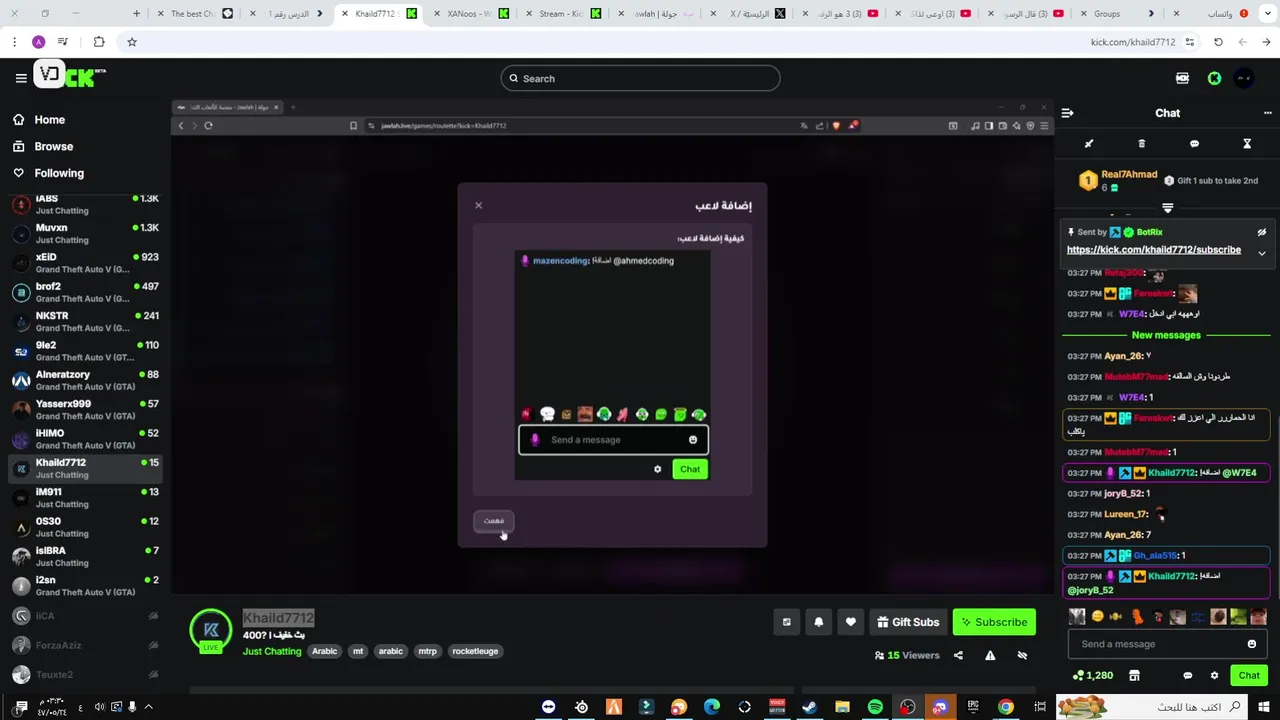Click the rocketleuge tag
The width and height of the screenshot is (1280, 720).
tap(475, 651)
